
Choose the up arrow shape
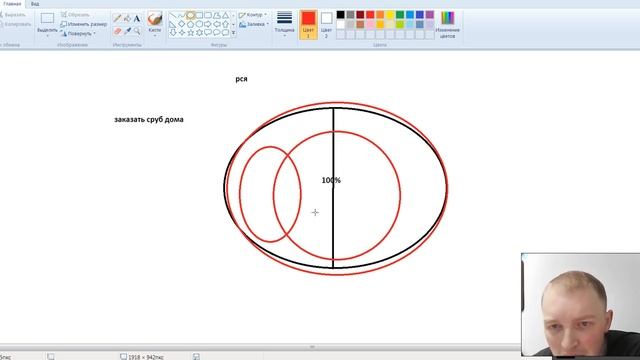(225, 24)
